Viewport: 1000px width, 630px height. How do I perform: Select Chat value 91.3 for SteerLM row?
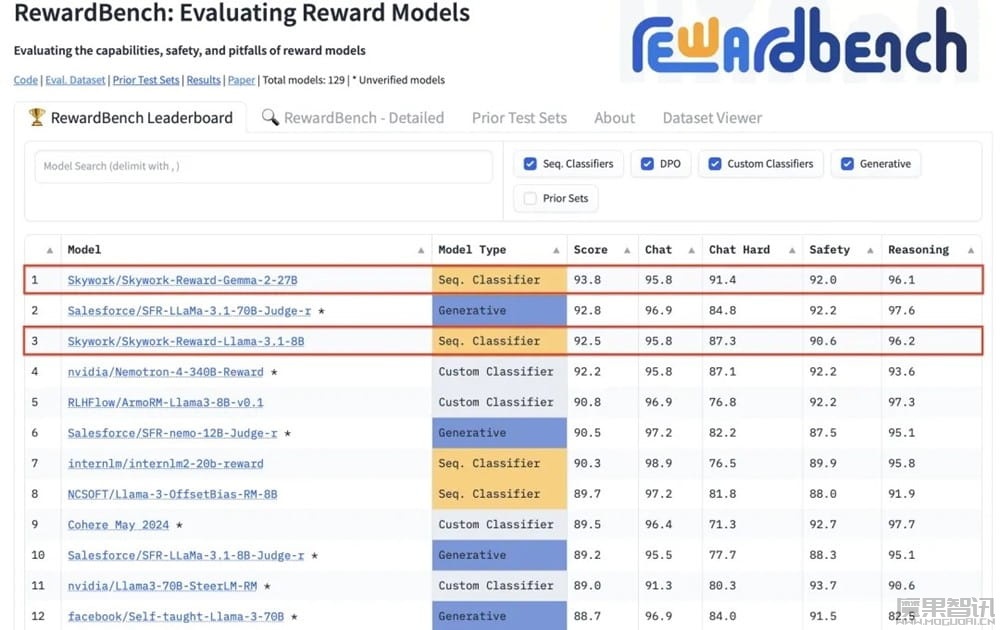pyautogui.click(x=658, y=586)
